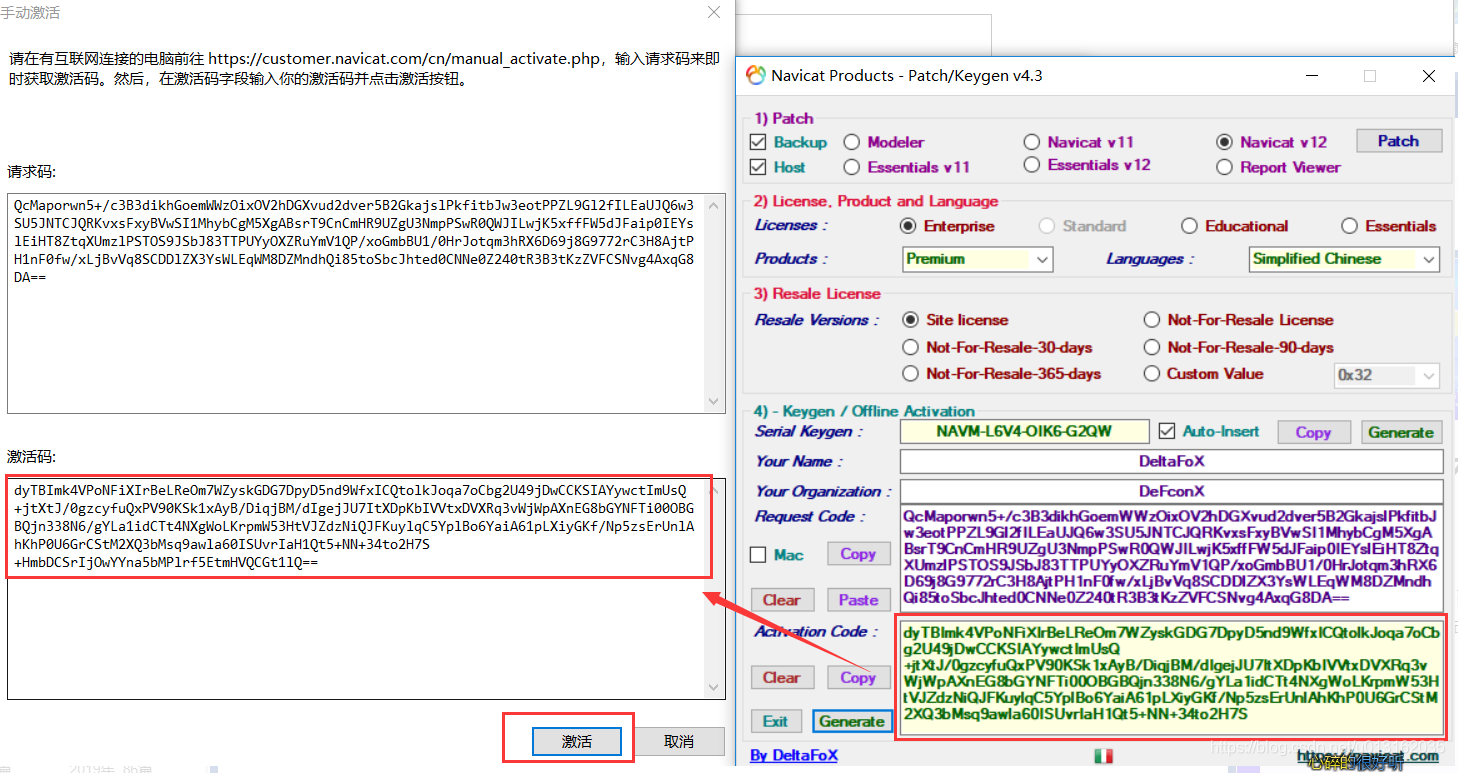
Task: Click the 激活码: label in the dialog
Action: [x=32, y=457]
